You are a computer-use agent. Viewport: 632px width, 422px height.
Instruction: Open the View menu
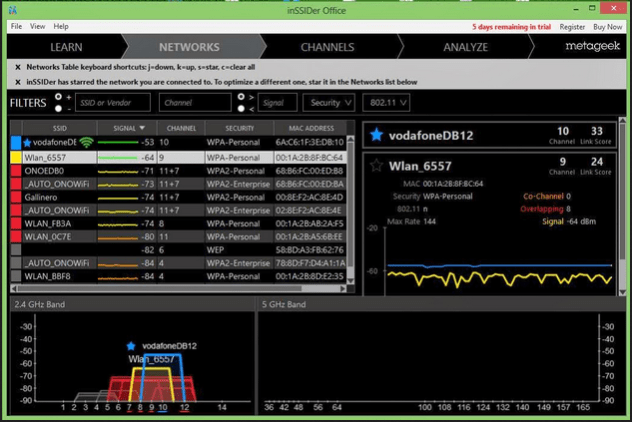pos(37,26)
